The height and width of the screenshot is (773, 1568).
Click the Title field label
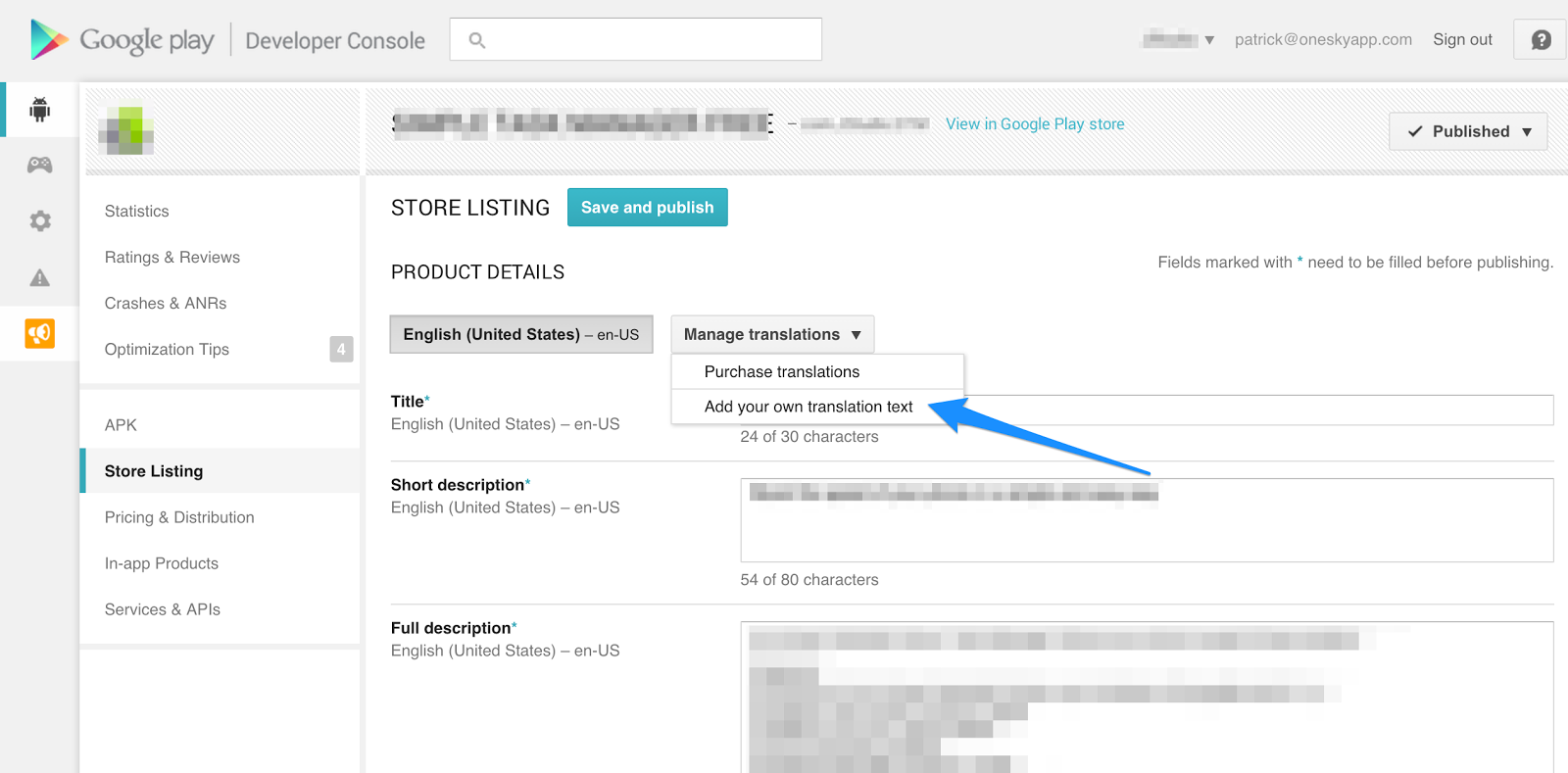pos(410,402)
